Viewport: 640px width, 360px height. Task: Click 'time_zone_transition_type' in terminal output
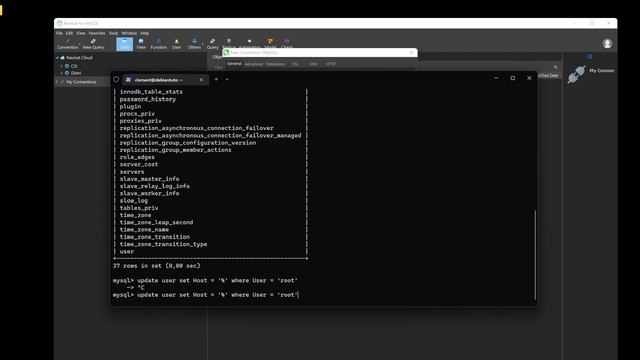pos(163,244)
